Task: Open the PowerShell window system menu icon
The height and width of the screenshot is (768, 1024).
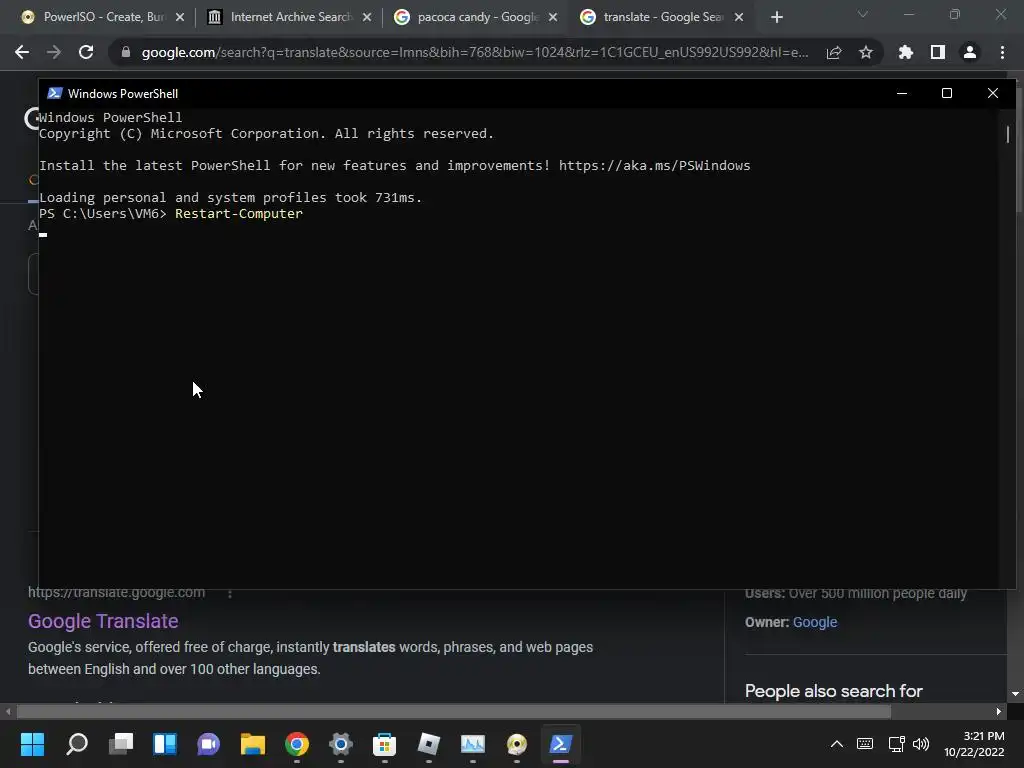Action: click(x=55, y=93)
